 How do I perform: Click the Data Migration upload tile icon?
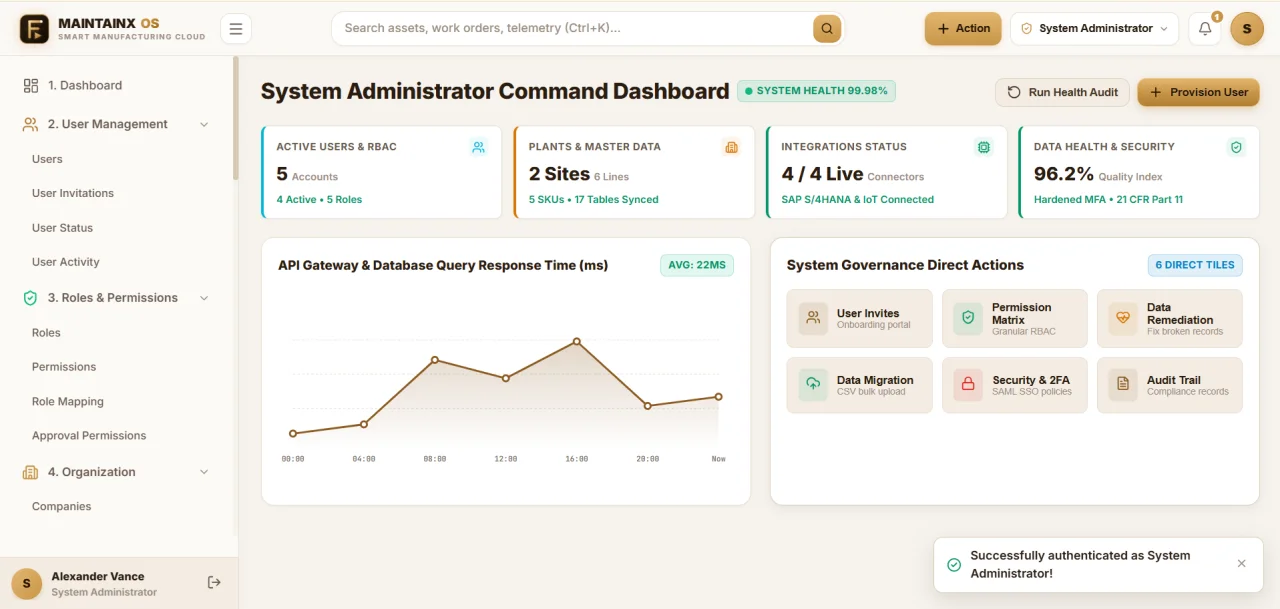click(814, 385)
